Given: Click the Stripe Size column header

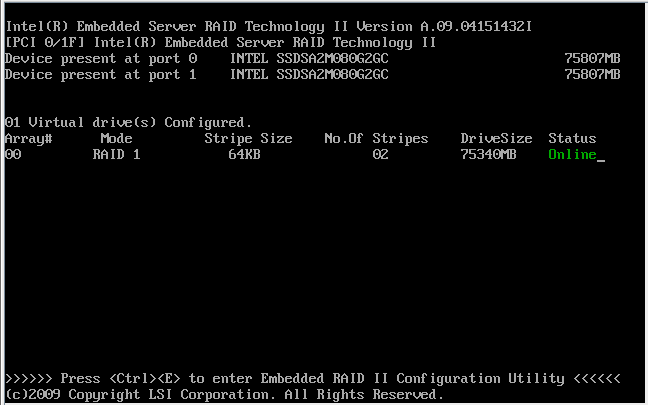Looking at the screenshot, I should coord(248,138).
